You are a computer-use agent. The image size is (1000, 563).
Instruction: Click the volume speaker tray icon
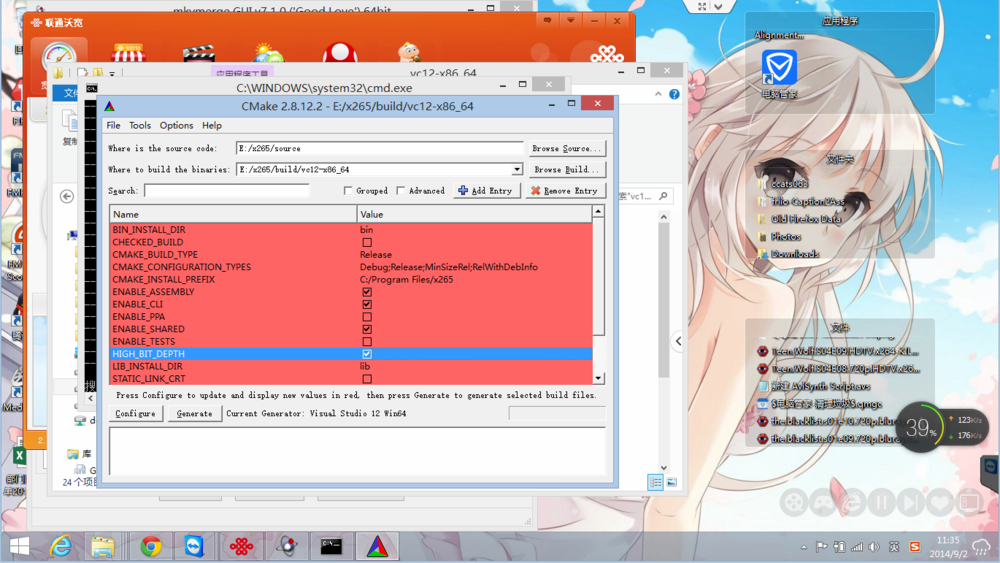click(874, 546)
